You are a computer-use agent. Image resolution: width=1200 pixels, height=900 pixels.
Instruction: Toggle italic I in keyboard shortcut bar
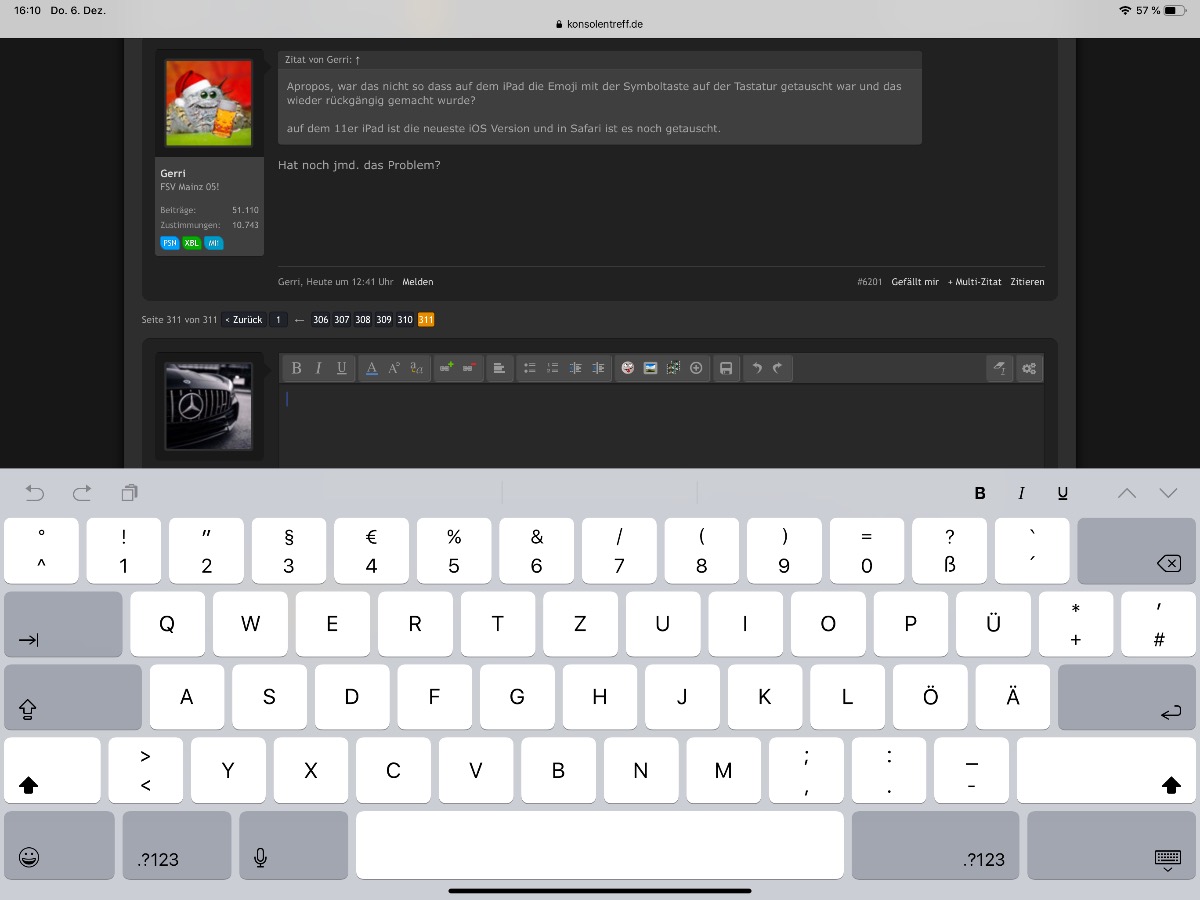(x=1021, y=492)
